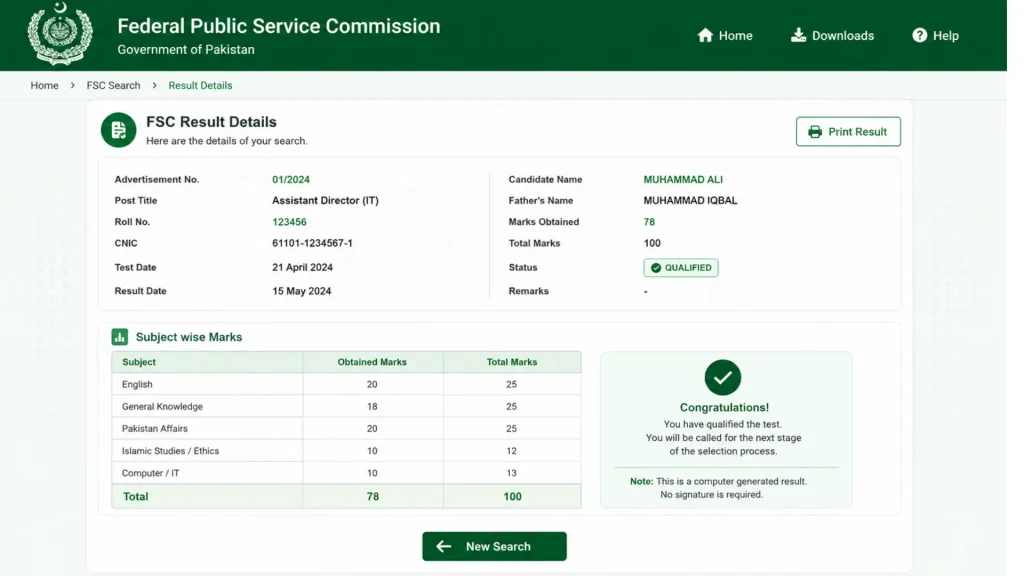Click the Total row label in table
The image size is (1024, 576).
pos(135,496)
